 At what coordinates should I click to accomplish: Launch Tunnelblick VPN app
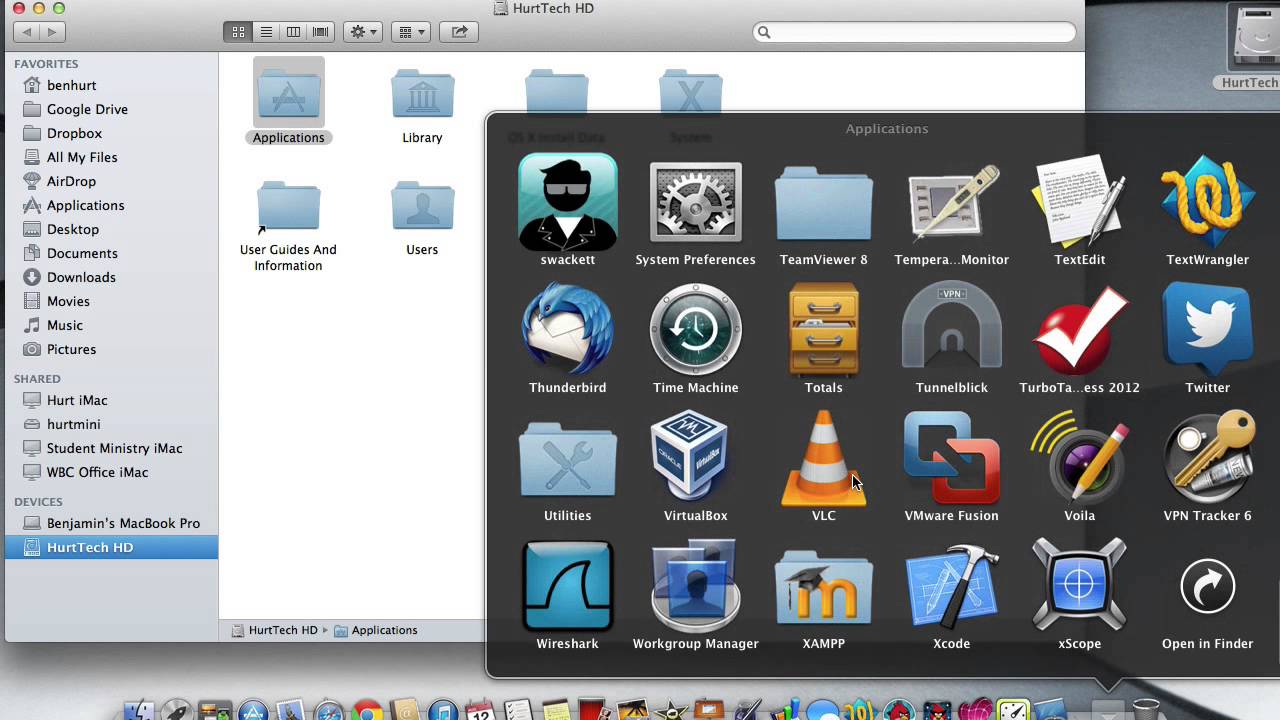(951, 326)
